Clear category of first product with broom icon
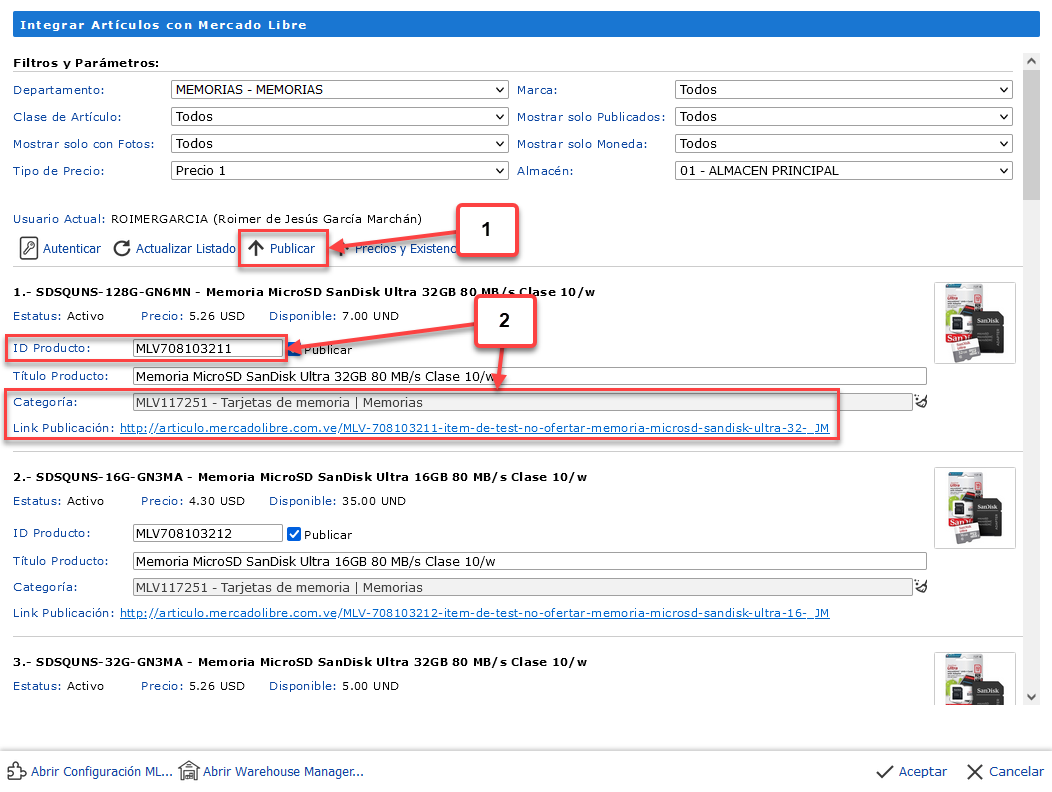This screenshot has height=792, width=1052. click(x=921, y=402)
